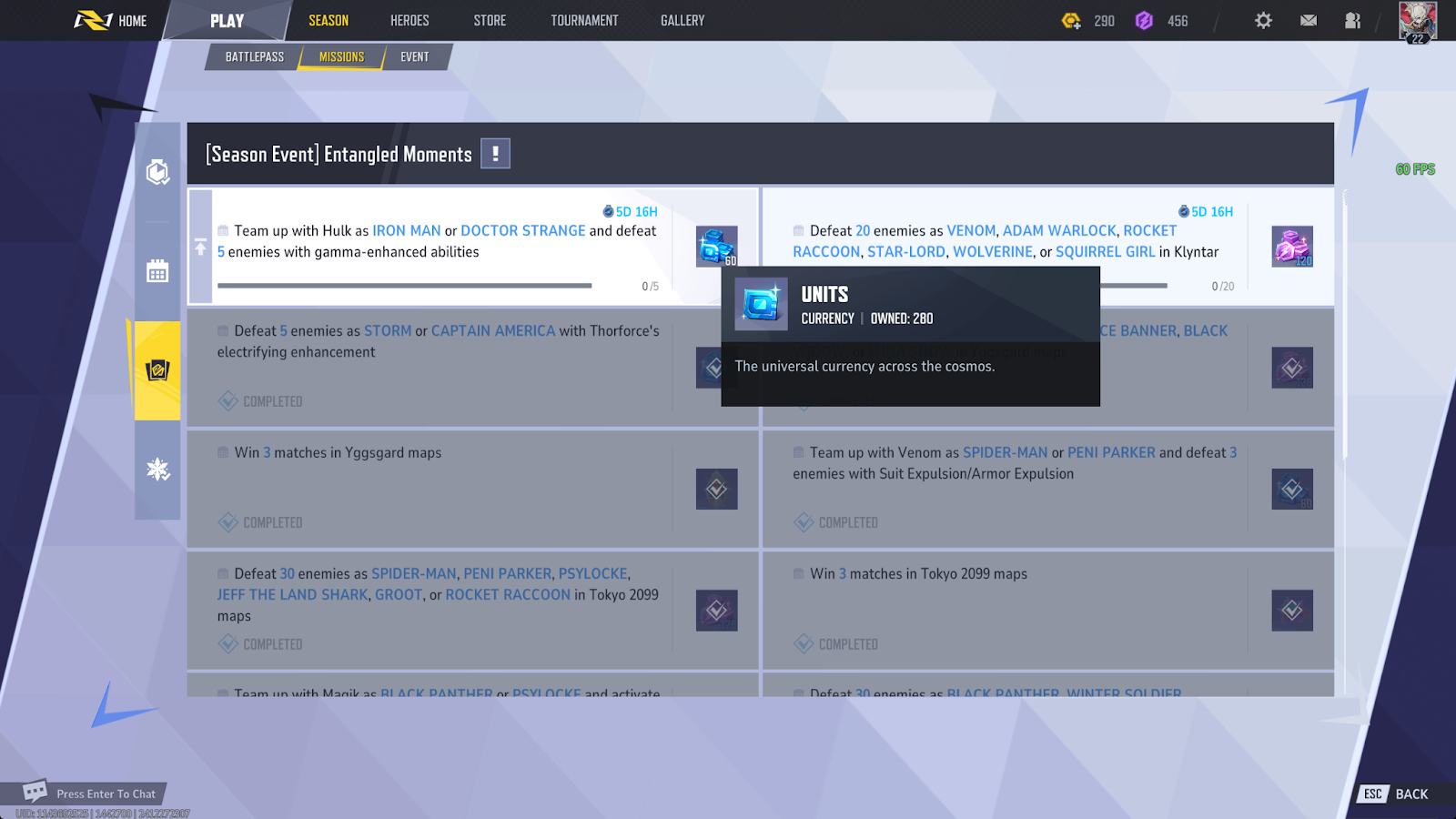This screenshot has width=1456, height=819.
Task: Click the gold Lattice currency icon
Action: 1071,20
